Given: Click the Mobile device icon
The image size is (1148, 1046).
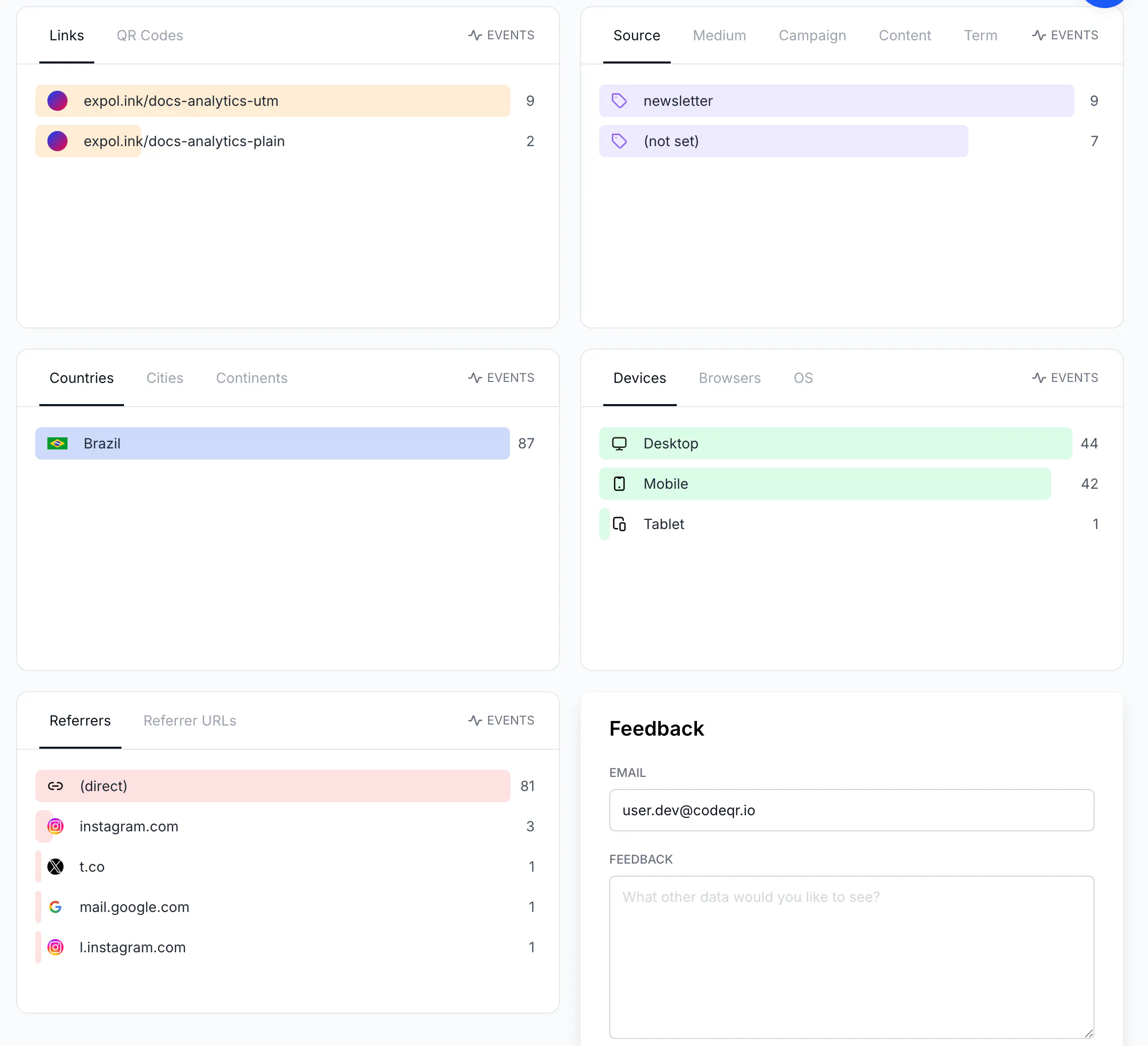Looking at the screenshot, I should coord(619,484).
